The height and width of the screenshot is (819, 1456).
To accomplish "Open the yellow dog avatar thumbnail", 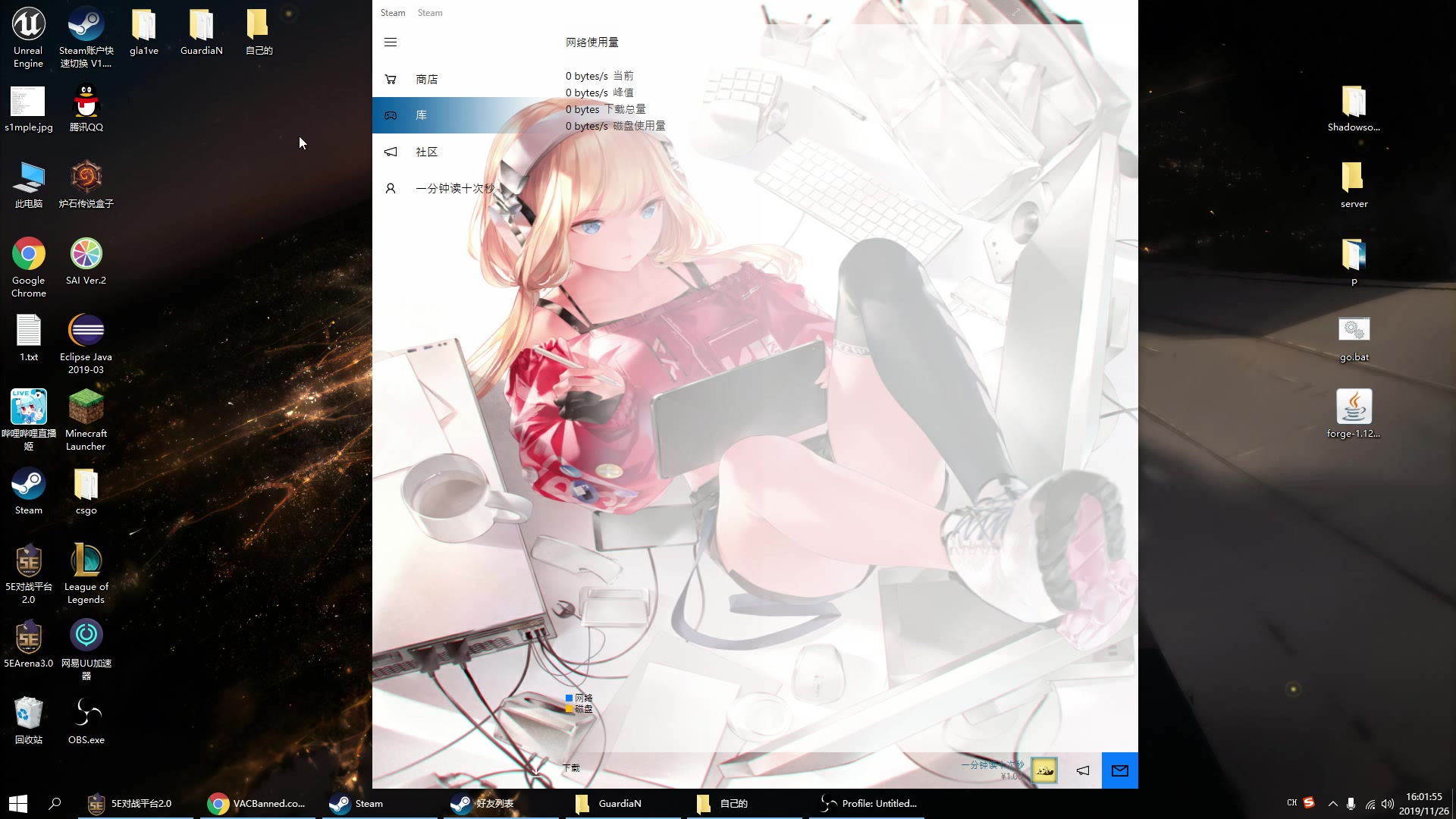I will tap(1044, 770).
